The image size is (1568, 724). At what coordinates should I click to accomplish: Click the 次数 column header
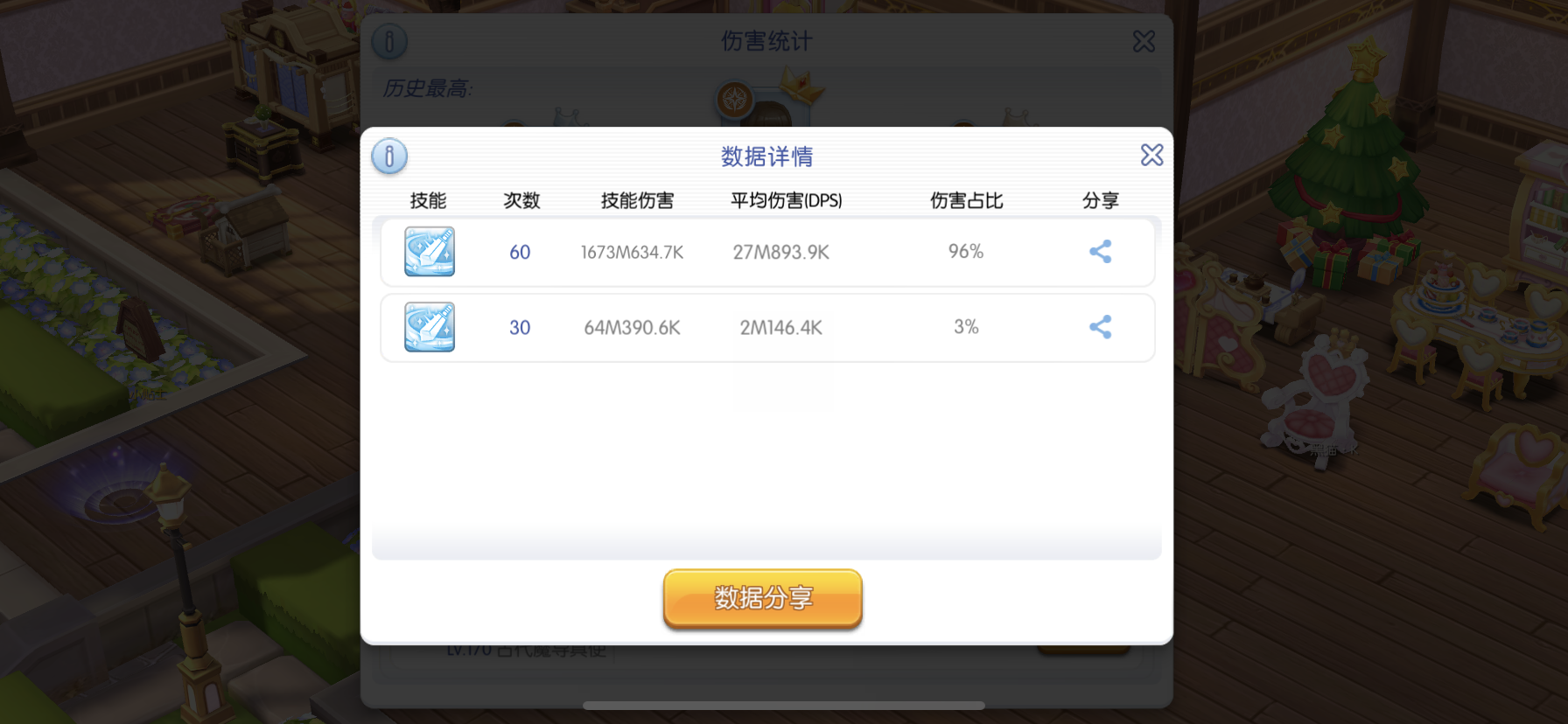(521, 201)
